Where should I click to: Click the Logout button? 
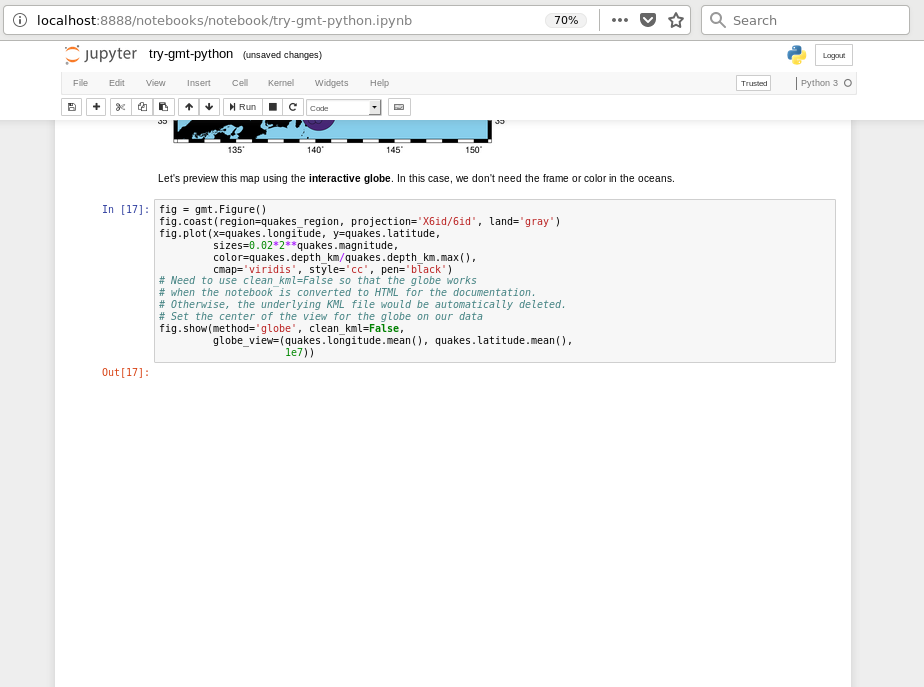(833, 55)
